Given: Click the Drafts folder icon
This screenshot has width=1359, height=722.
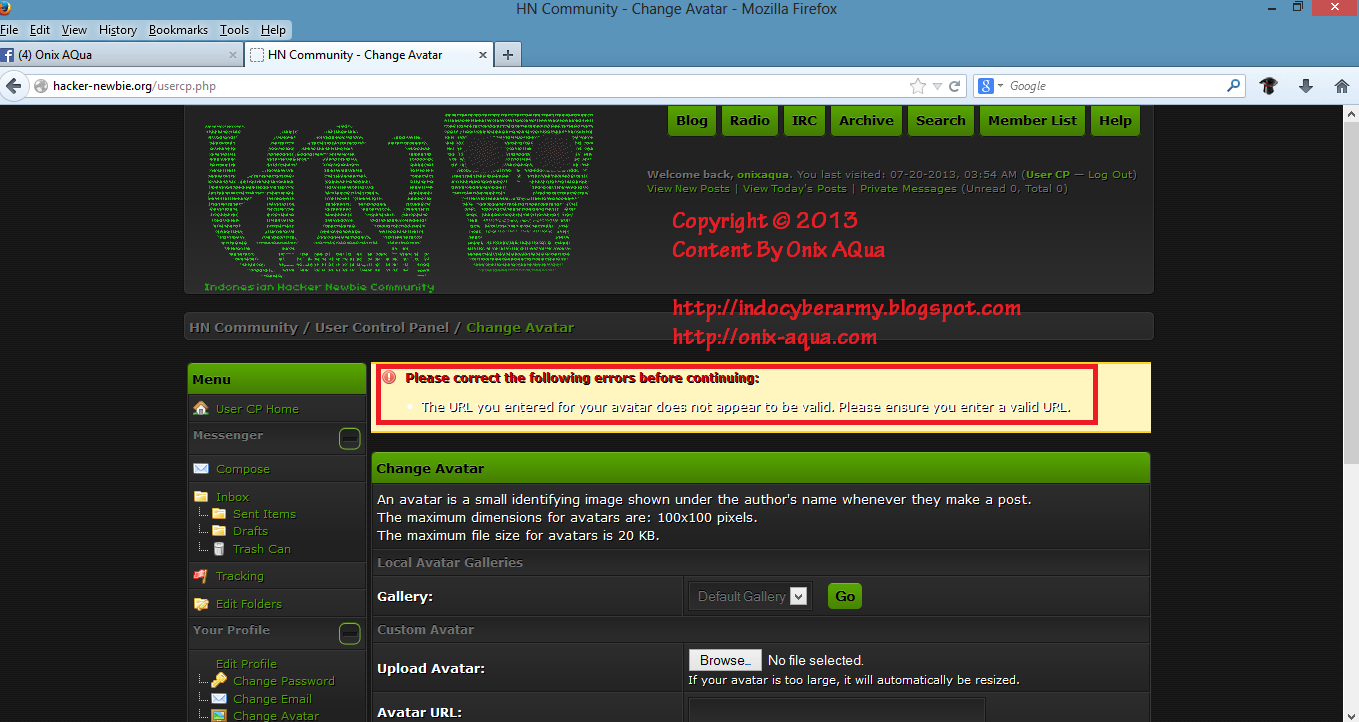Looking at the screenshot, I should 219,531.
